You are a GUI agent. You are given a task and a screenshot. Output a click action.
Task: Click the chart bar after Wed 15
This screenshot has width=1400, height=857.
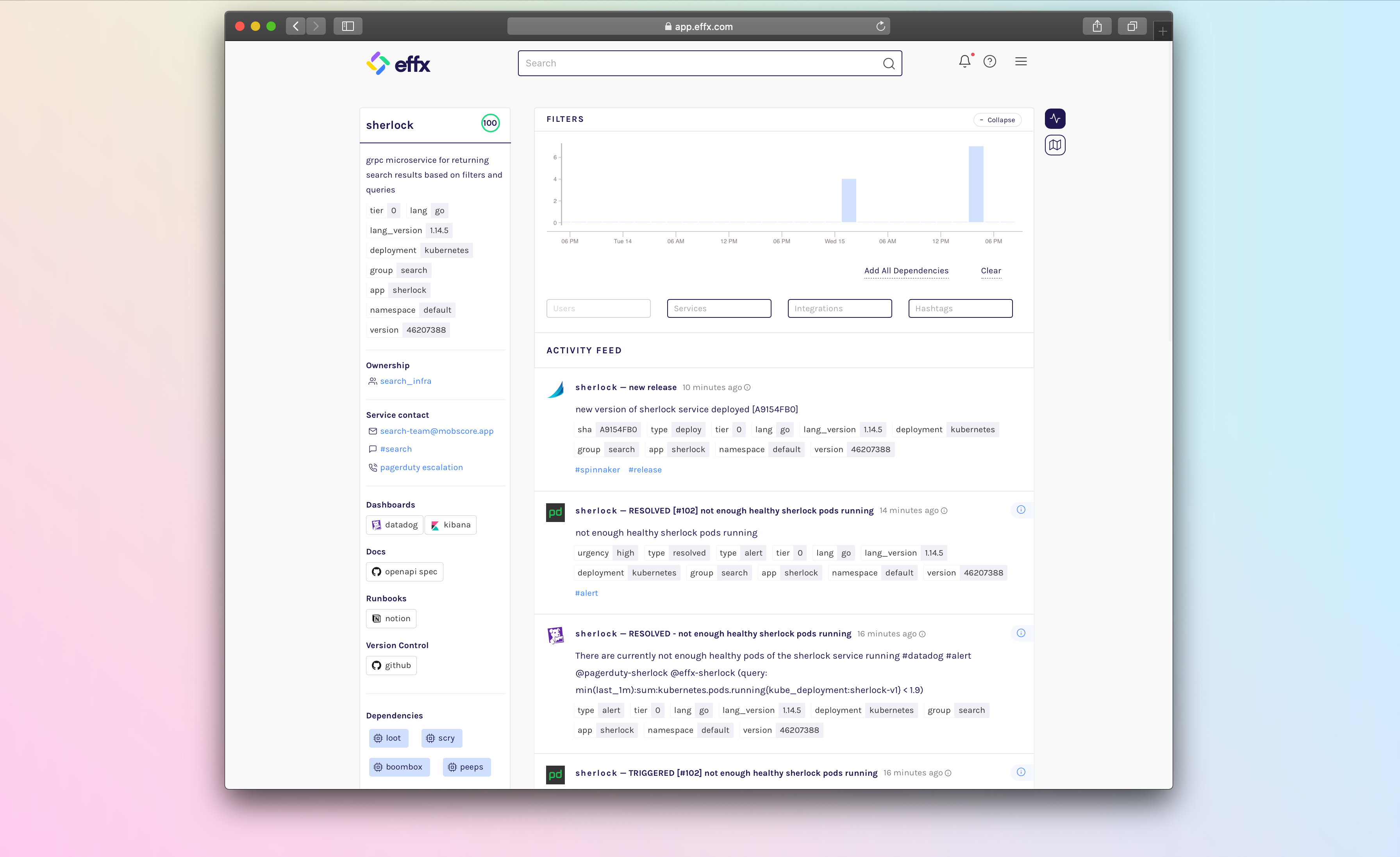click(849, 200)
